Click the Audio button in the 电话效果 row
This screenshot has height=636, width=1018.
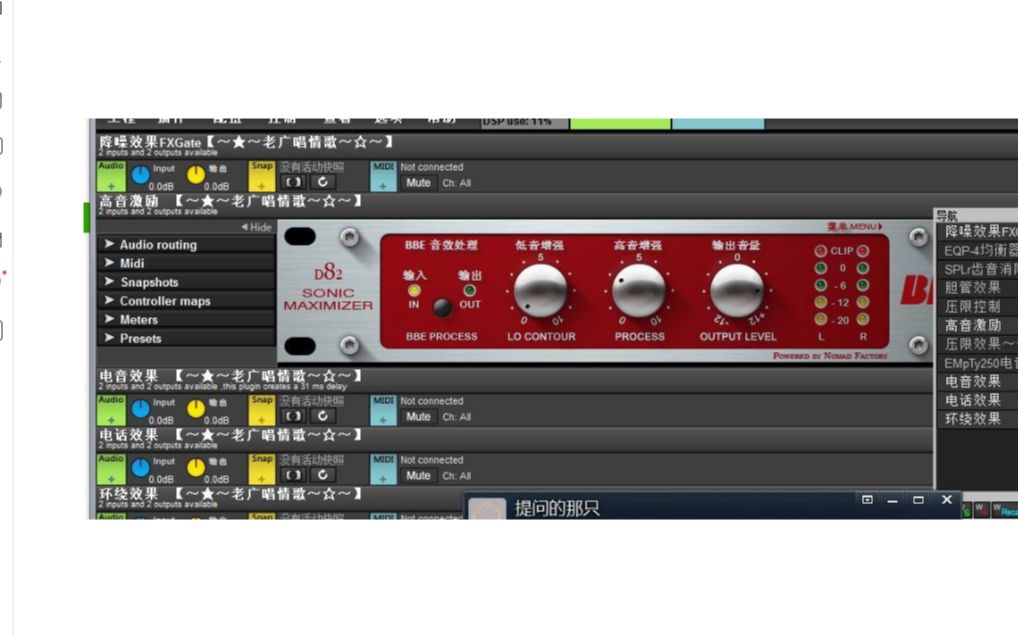pos(111,469)
